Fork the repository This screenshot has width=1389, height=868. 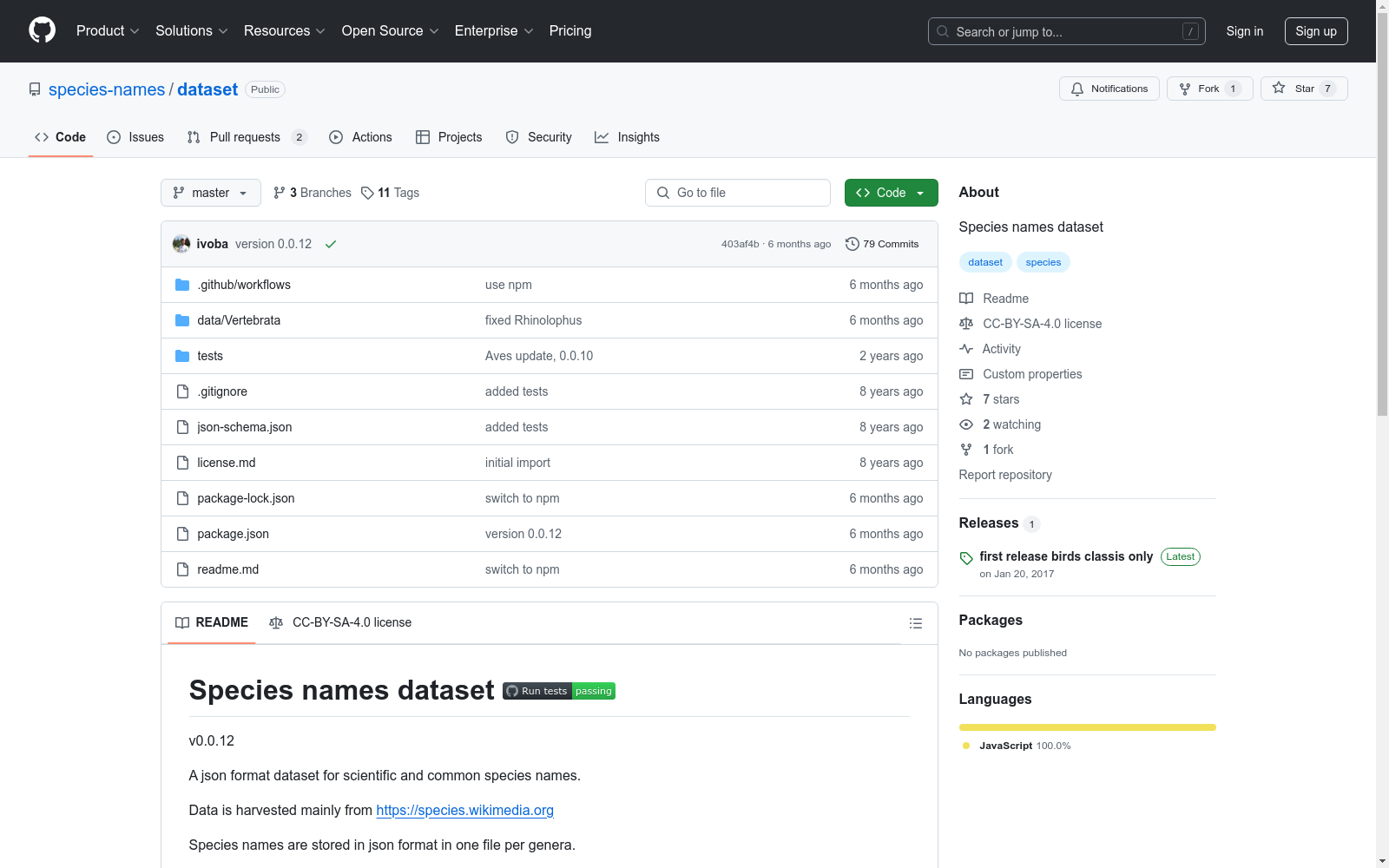[1210, 89]
